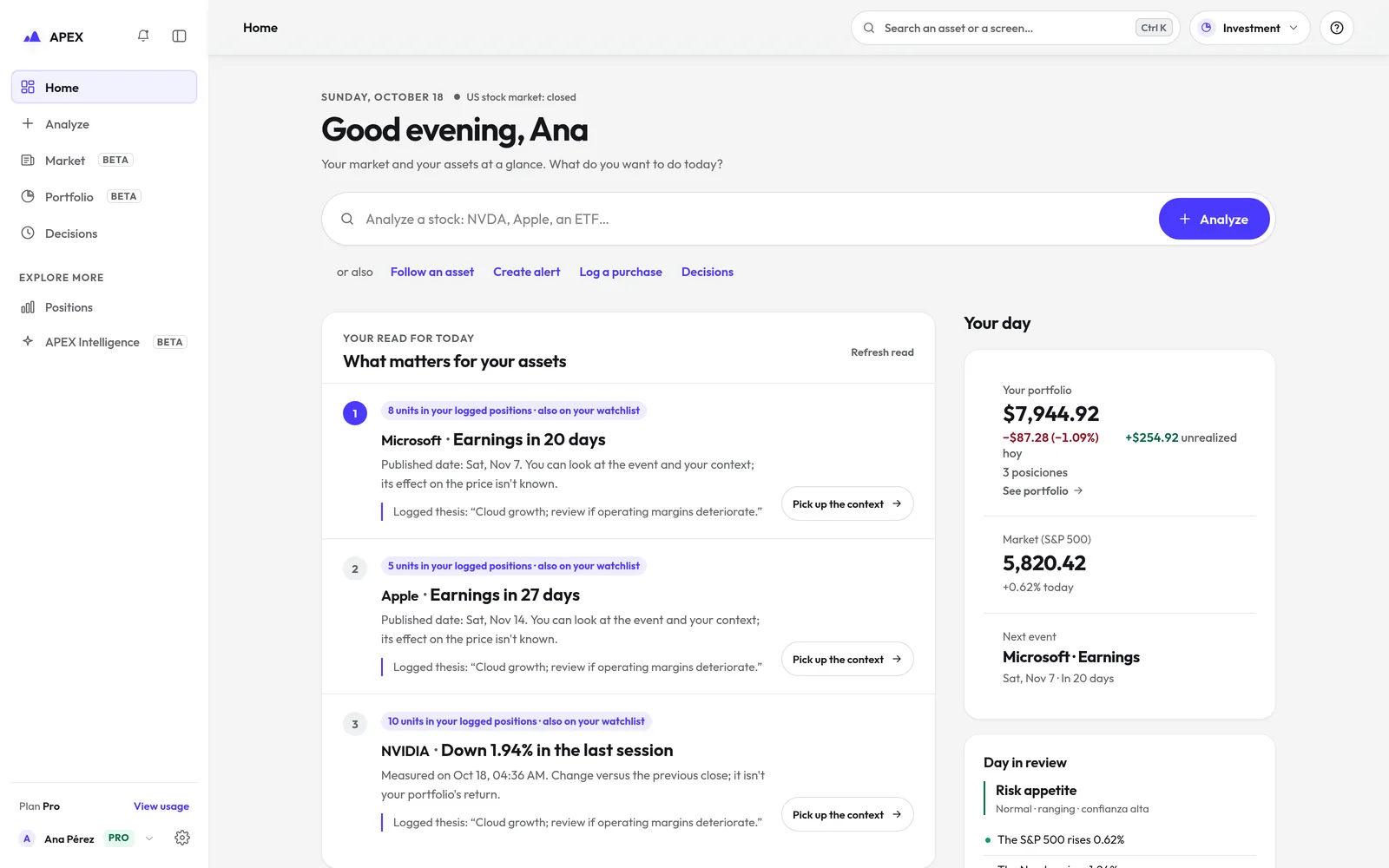Open Decisions in the sidebar
The width and height of the screenshot is (1389, 868).
(104, 233)
